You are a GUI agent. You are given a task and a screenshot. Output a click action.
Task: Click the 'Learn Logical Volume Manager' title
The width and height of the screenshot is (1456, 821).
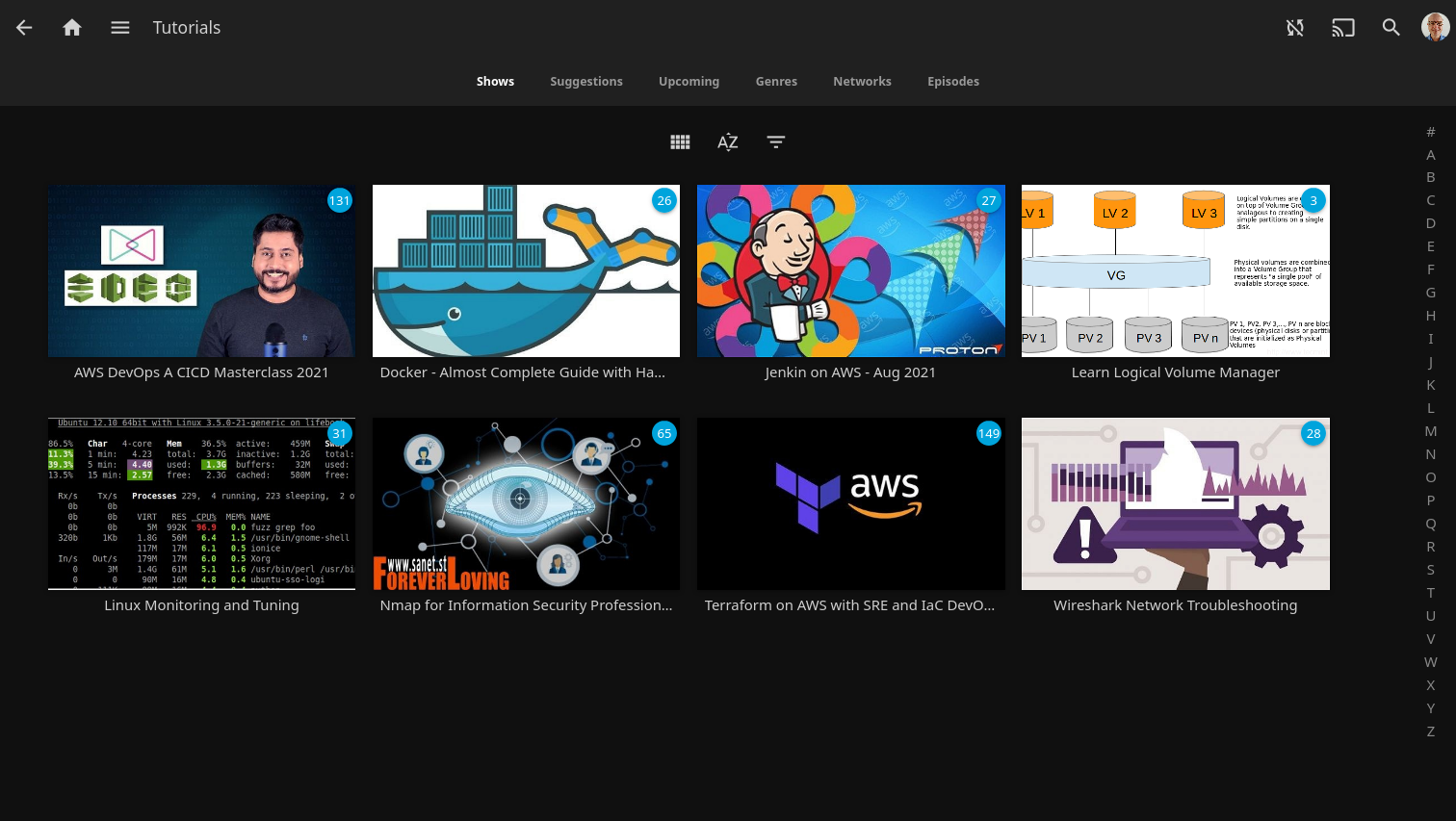pos(1176,372)
